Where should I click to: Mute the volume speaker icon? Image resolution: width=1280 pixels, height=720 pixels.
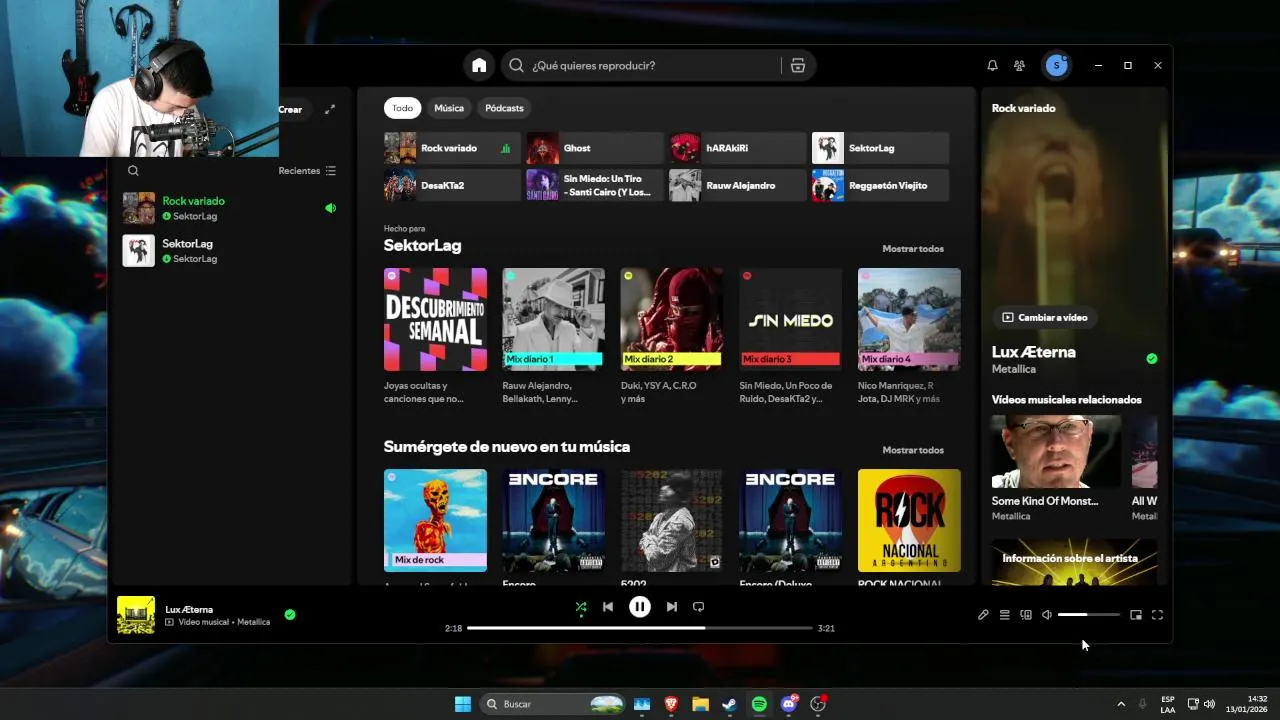1047,615
